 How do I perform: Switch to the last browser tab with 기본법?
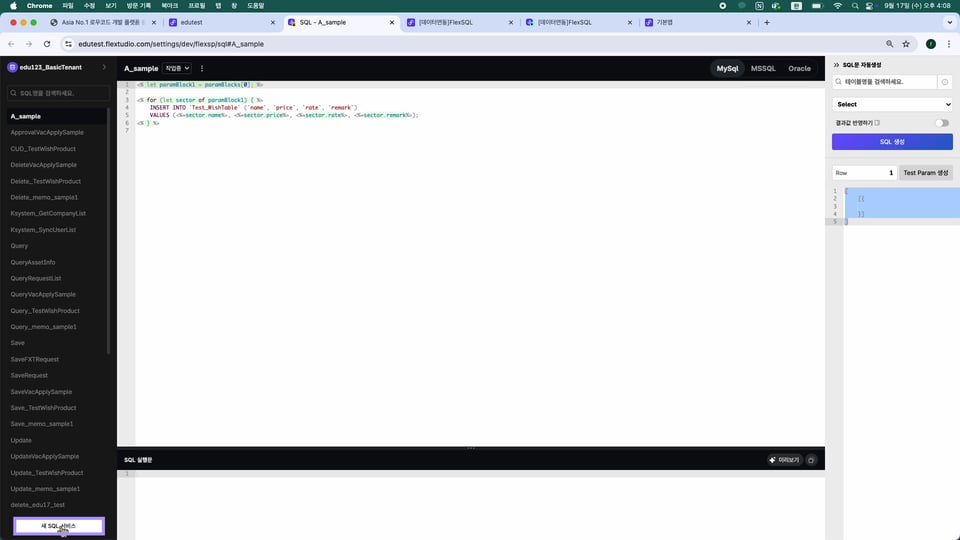698,22
